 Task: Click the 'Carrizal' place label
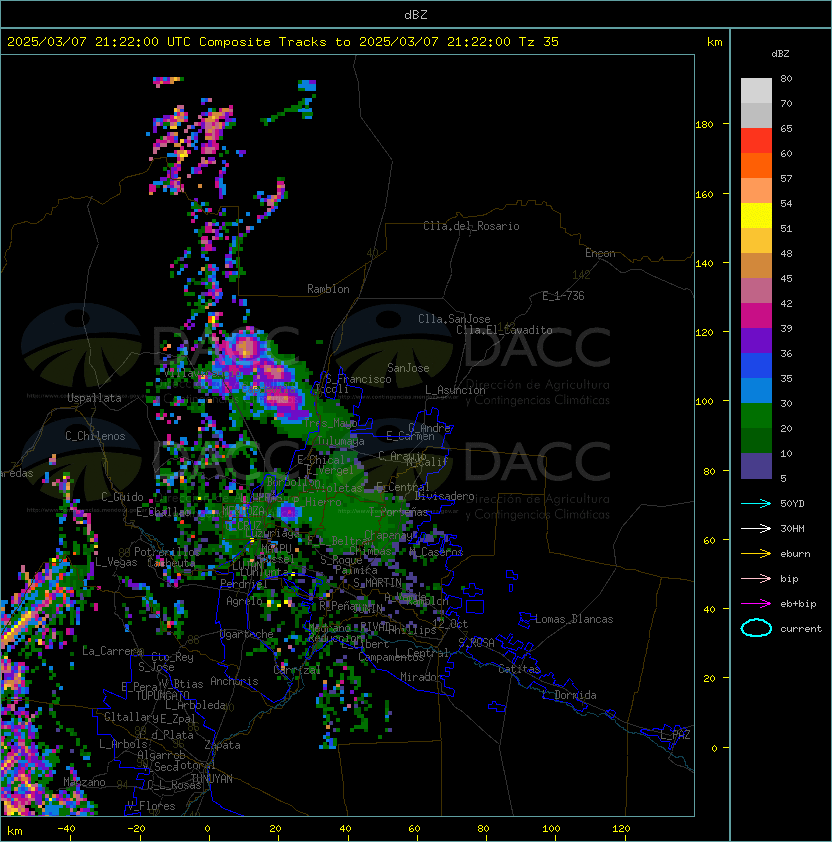(297, 670)
